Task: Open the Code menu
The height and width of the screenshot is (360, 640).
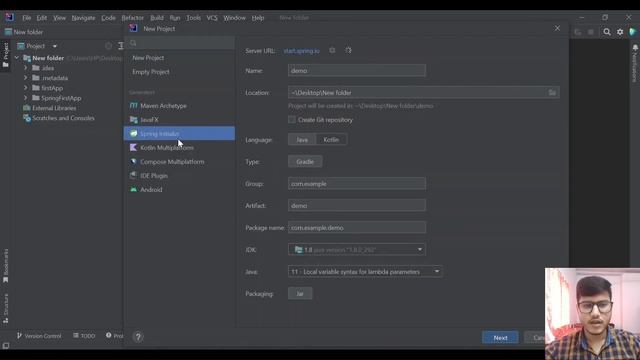Action: (x=108, y=18)
